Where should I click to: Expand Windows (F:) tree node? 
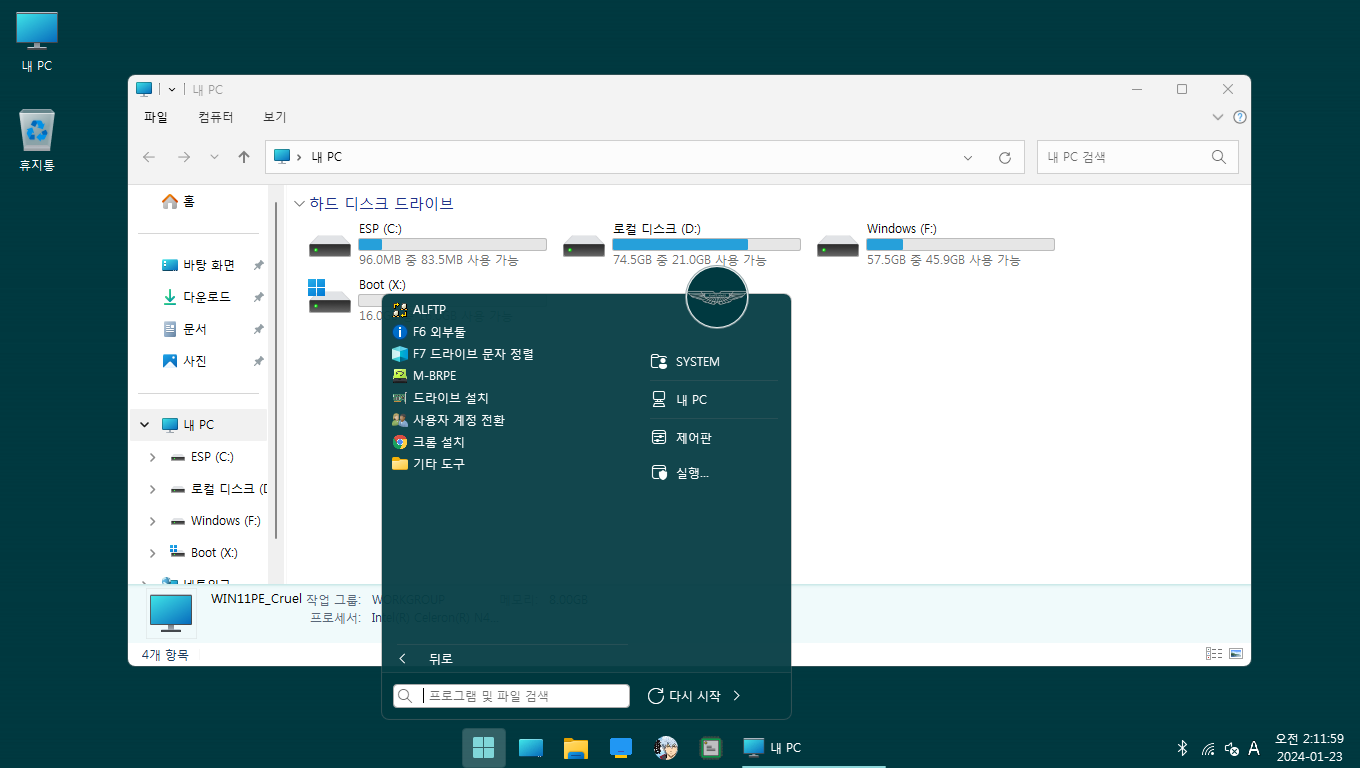(152, 521)
